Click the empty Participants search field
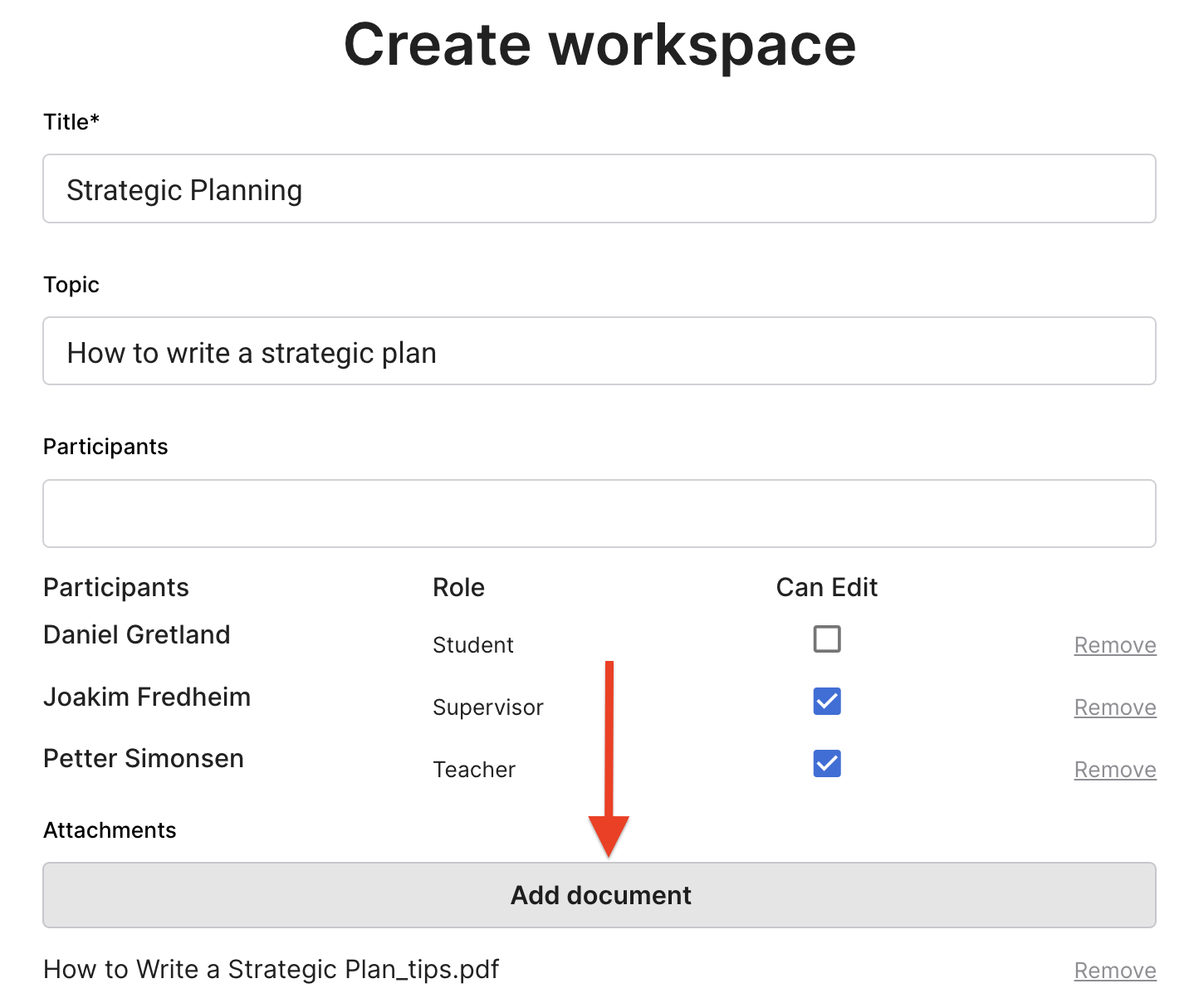 (x=599, y=513)
